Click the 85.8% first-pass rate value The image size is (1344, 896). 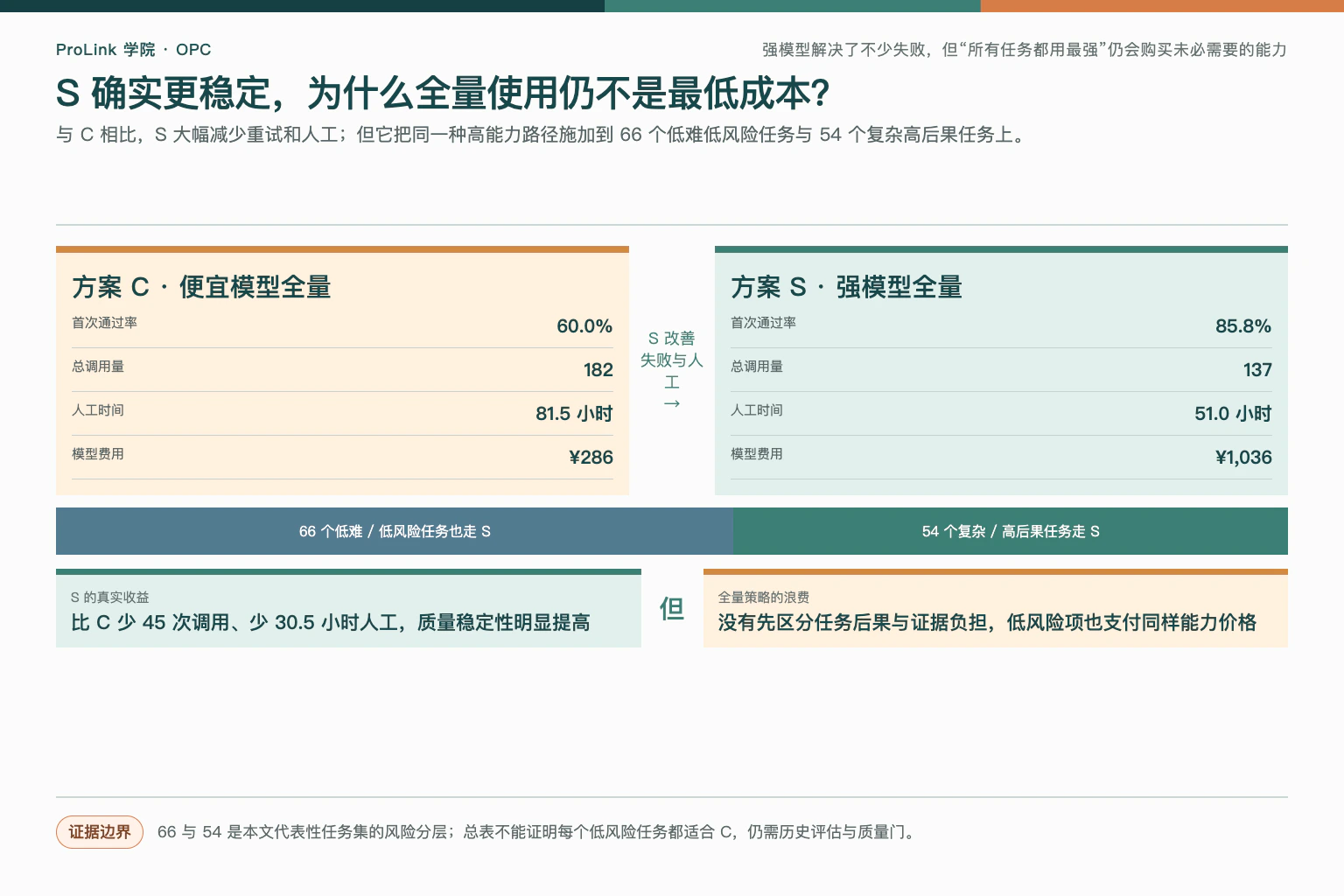(x=1243, y=326)
